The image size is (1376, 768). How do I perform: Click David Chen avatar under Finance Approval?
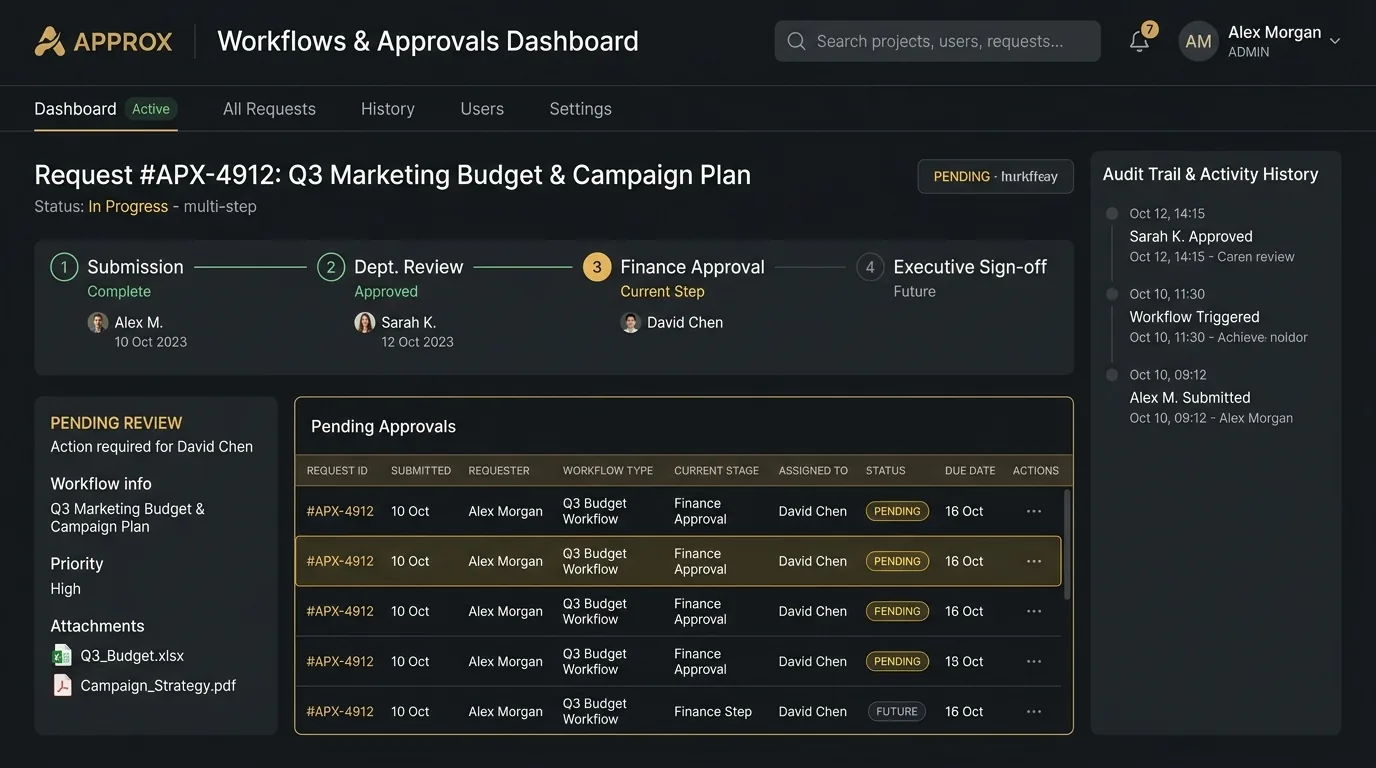pos(630,322)
